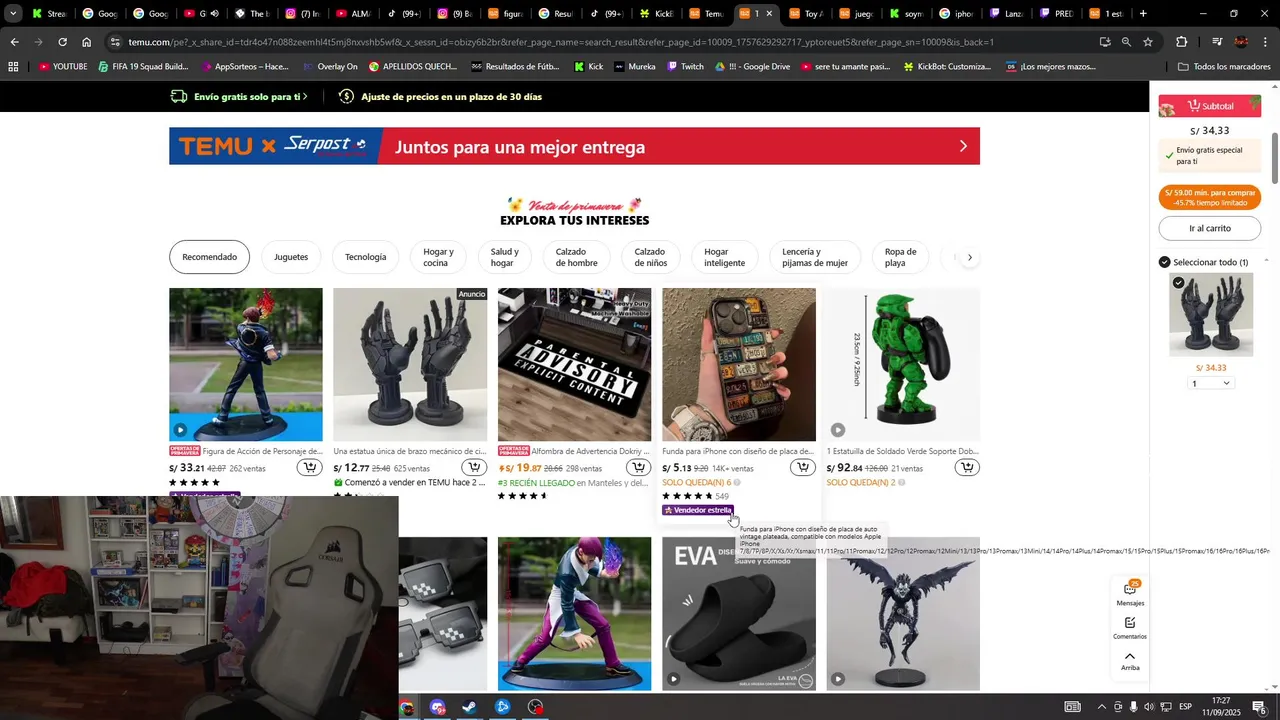
Task: Open the Comentarios feedback icon
Action: [1130, 628]
